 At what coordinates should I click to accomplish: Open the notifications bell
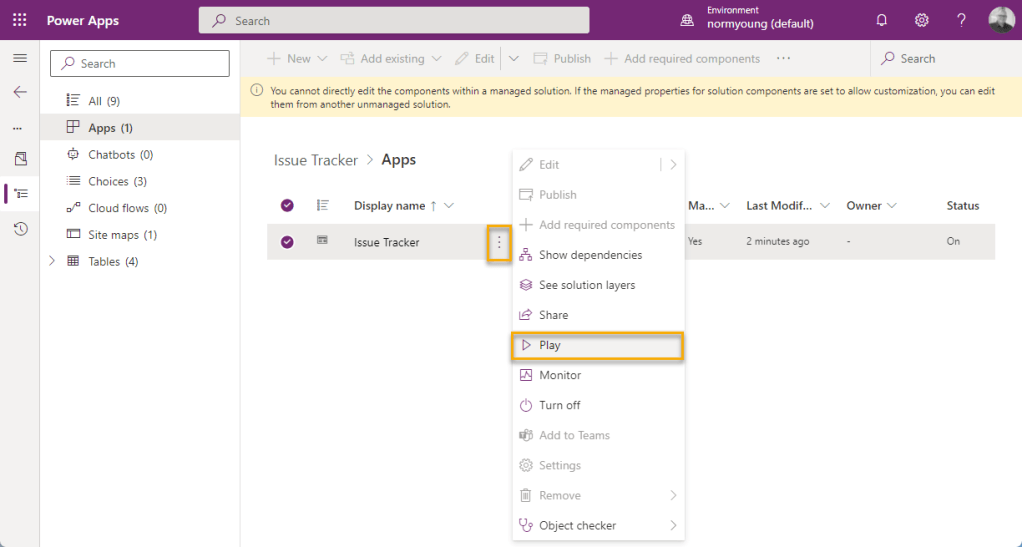coord(881,20)
